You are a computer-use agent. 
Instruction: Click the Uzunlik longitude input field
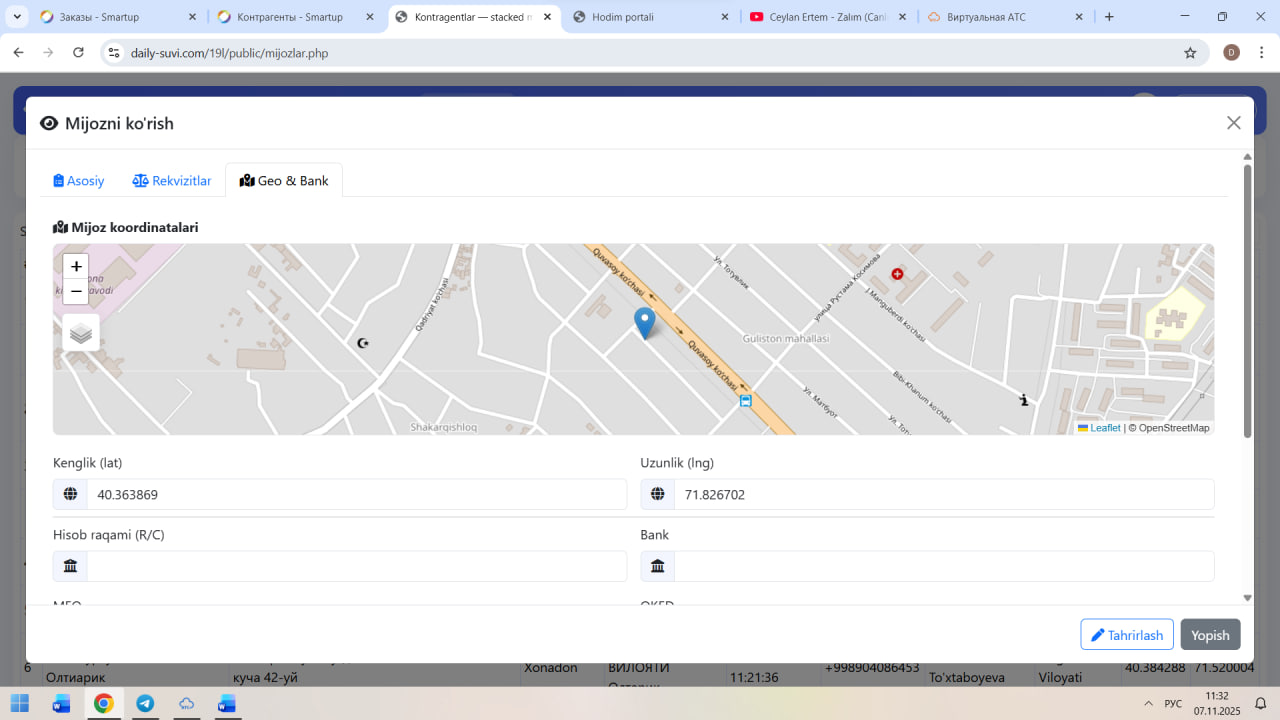[x=943, y=494]
